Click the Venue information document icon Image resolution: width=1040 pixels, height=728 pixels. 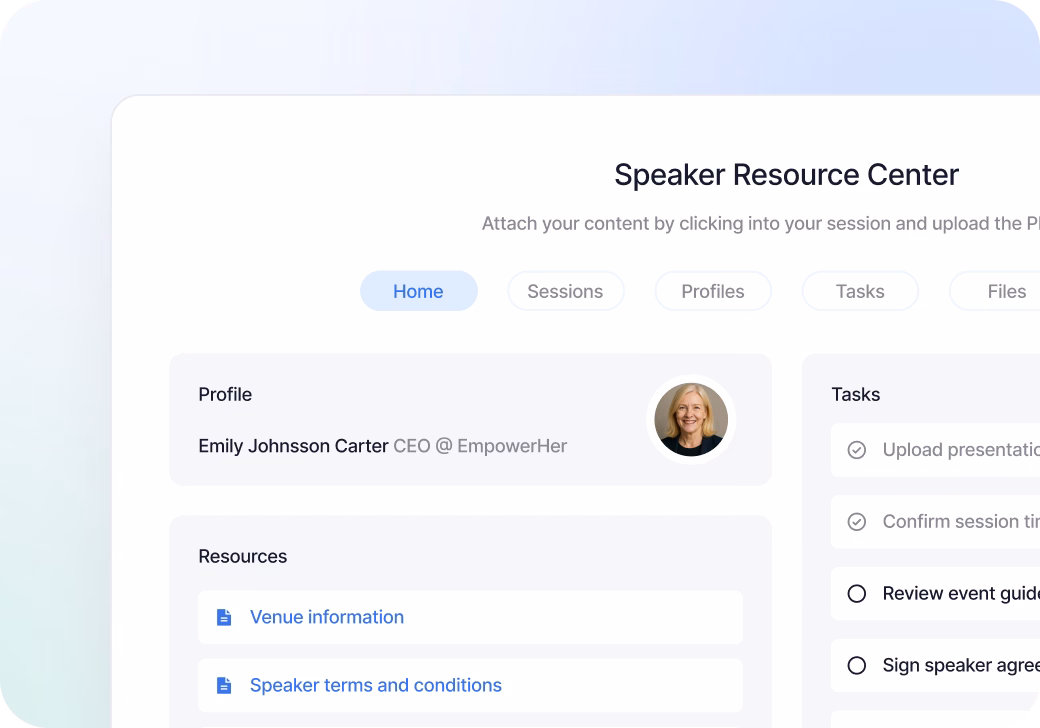[224, 617]
